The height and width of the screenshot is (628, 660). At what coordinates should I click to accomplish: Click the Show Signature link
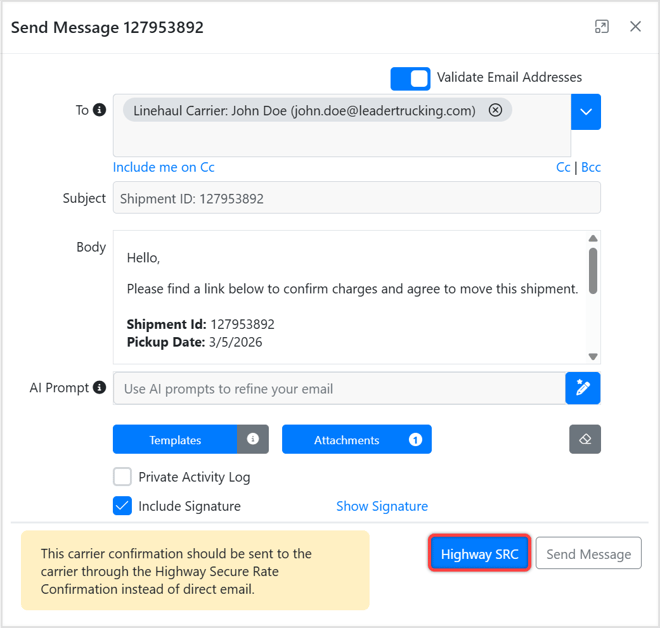coord(381,506)
